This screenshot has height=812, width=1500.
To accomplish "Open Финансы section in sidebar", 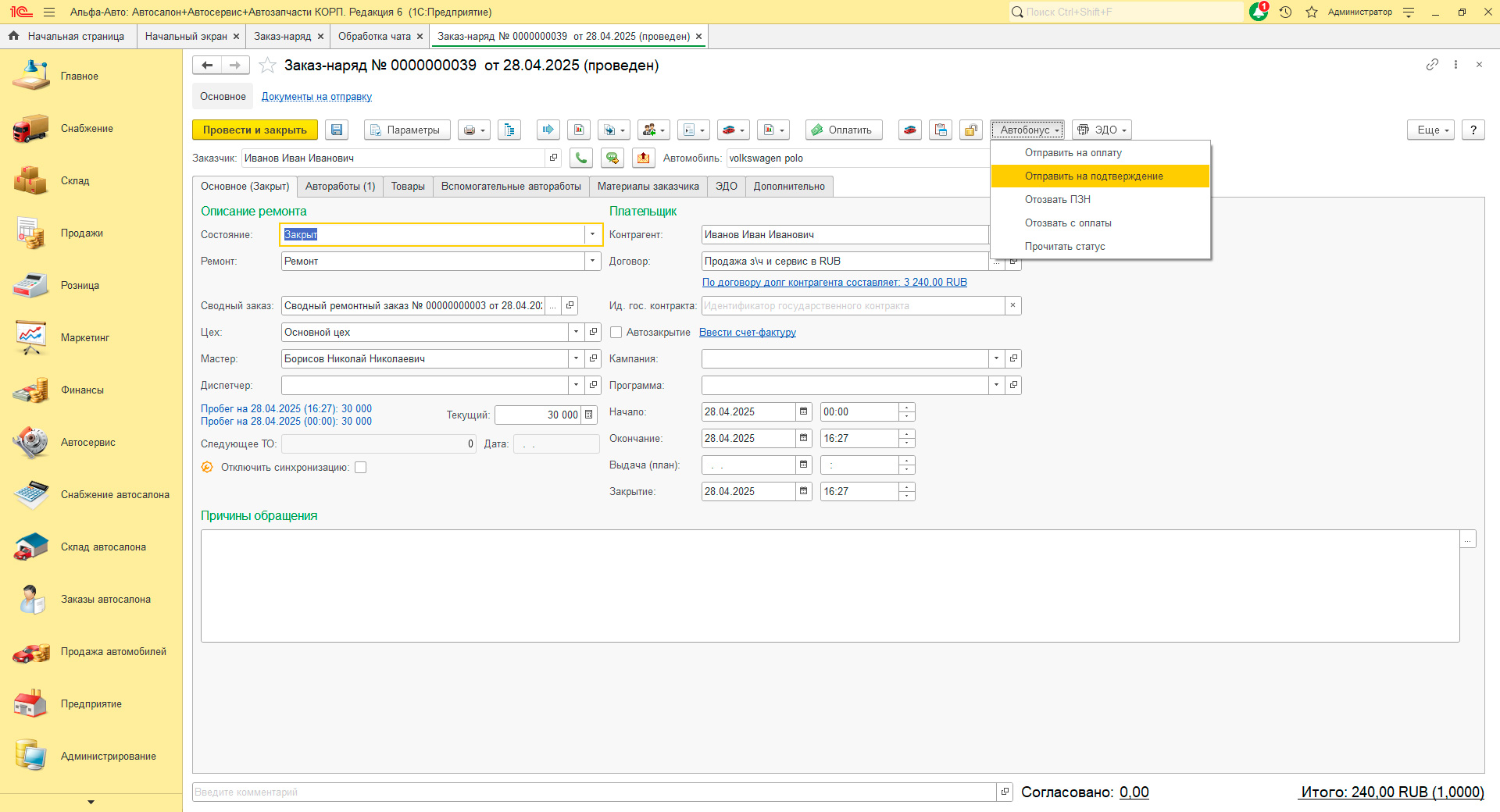I will click(91, 390).
